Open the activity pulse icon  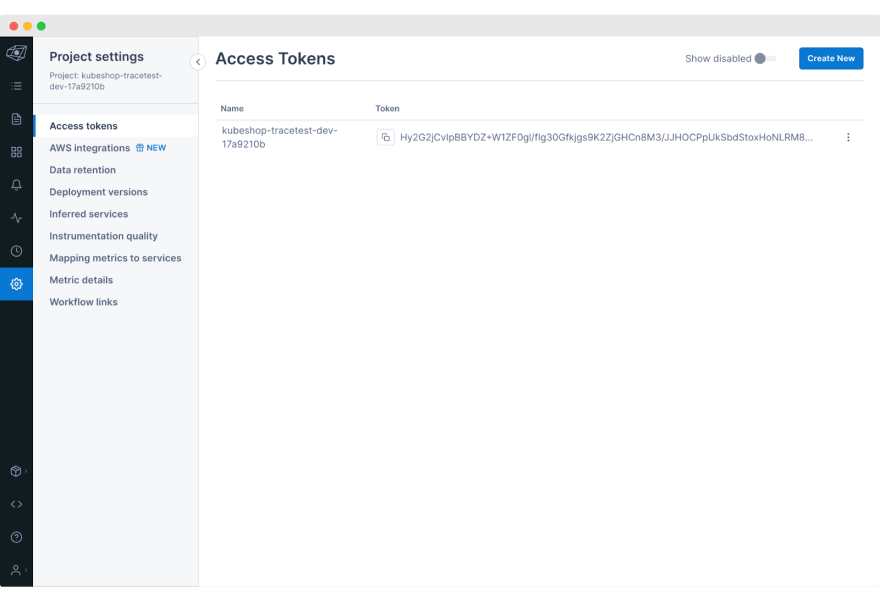pos(16,218)
